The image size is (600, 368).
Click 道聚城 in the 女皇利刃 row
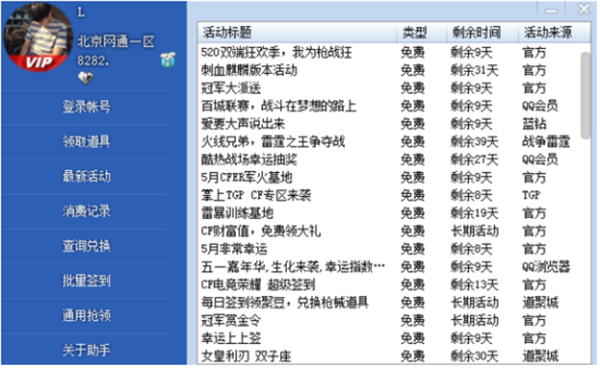(540, 356)
